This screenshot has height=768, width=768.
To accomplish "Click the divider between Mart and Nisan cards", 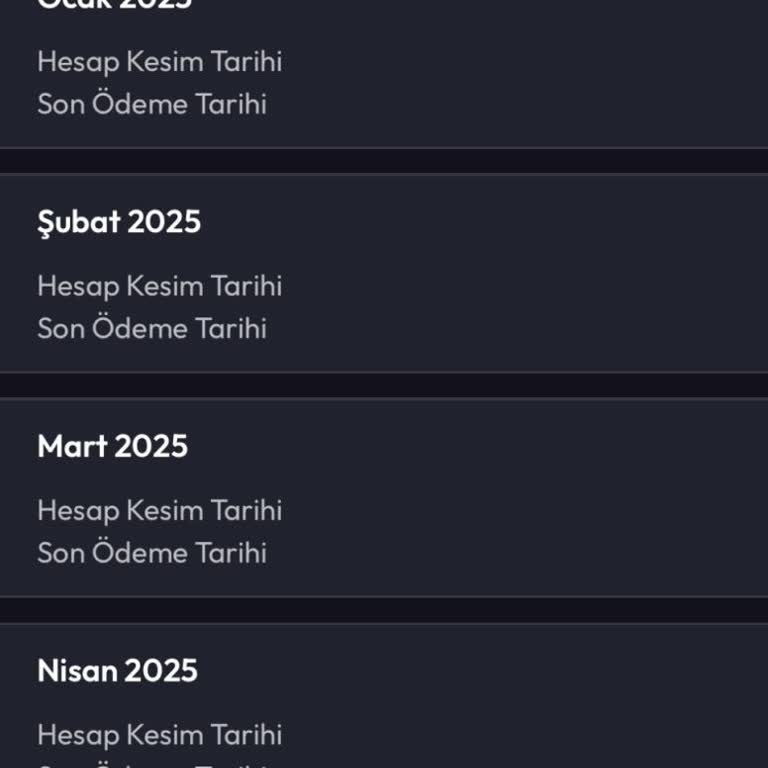I will pos(384,610).
